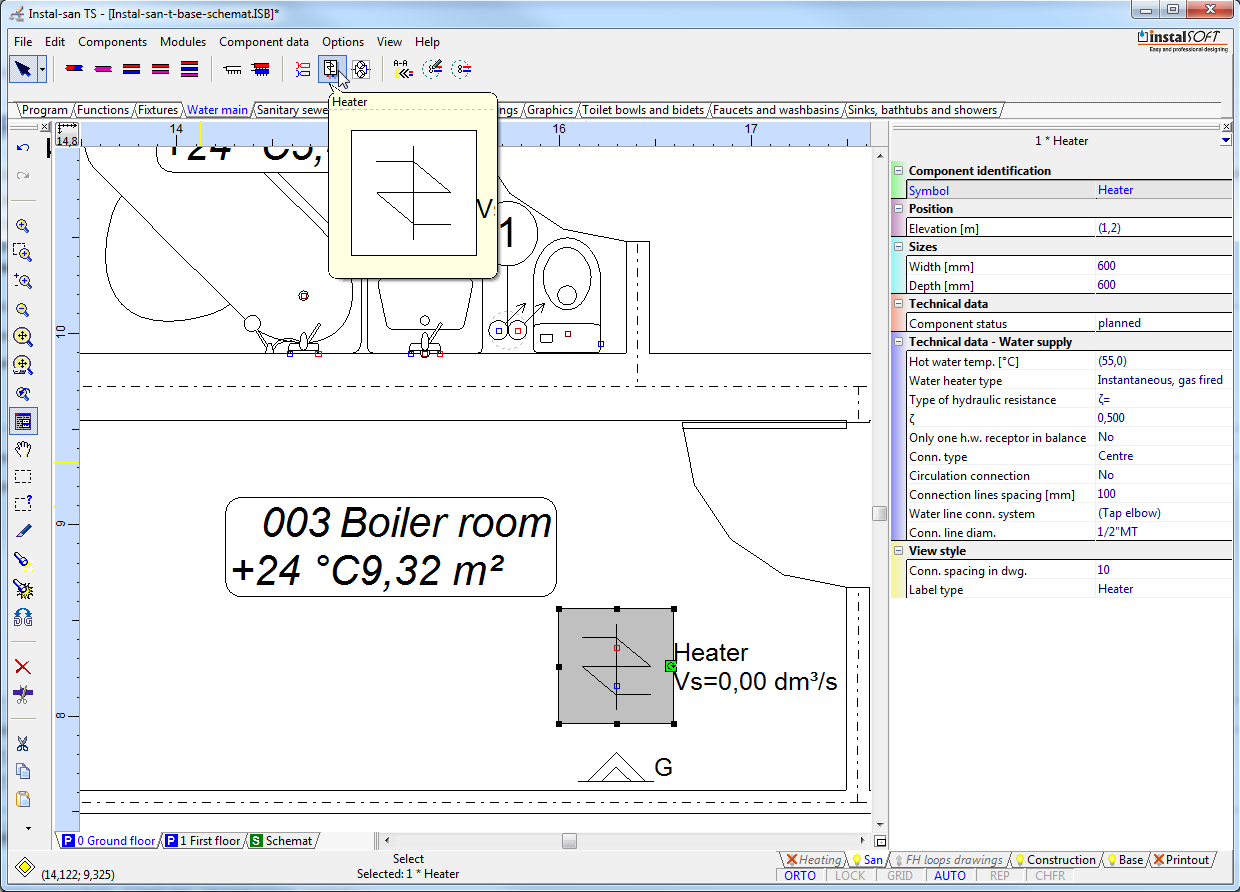Click the scissors cut icon

tap(23, 744)
